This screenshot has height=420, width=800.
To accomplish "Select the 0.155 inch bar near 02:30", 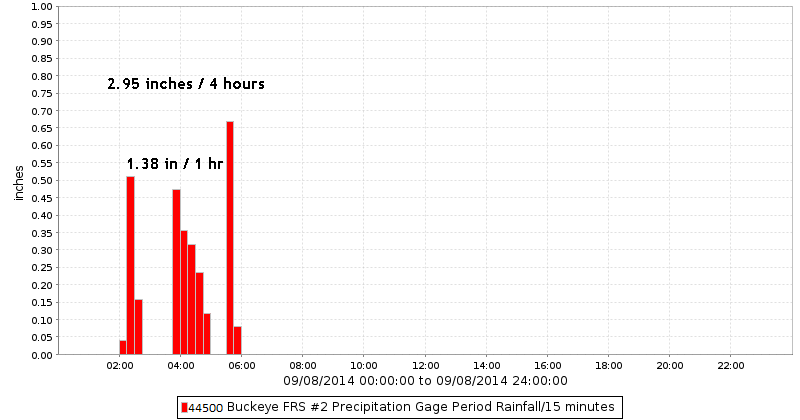I will pyautogui.click(x=138, y=327).
